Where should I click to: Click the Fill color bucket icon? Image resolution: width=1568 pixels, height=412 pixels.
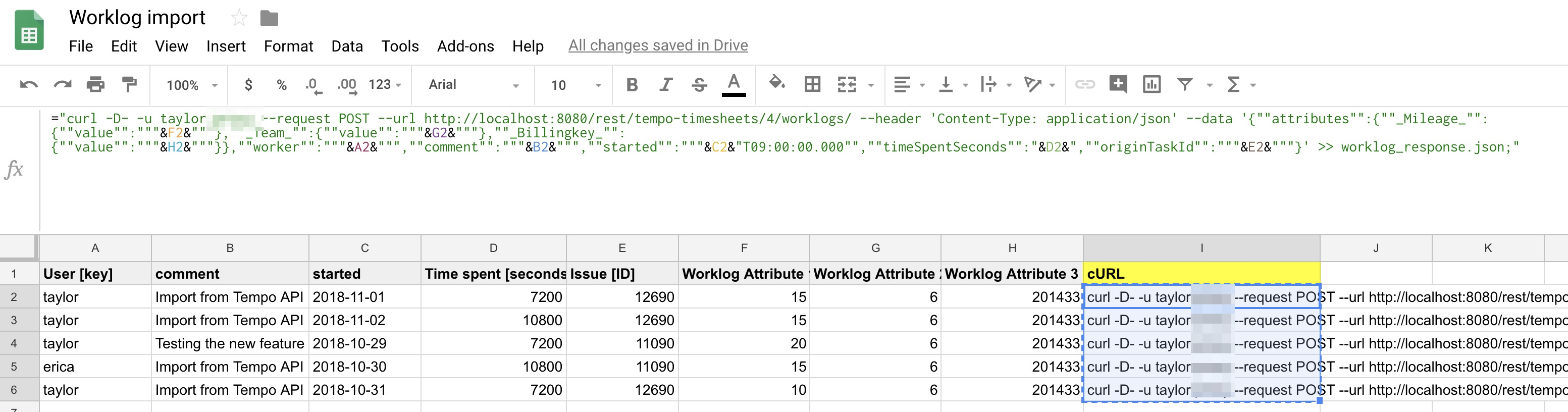coord(777,83)
